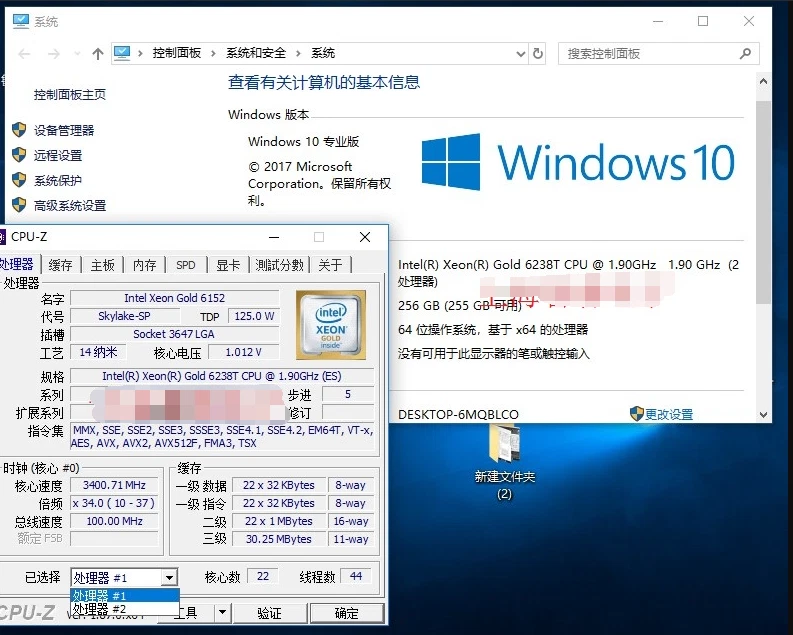This screenshot has width=793, height=635.
Task: Click the computer name DESKTOP-6MQBLCO
Action: tap(458, 415)
